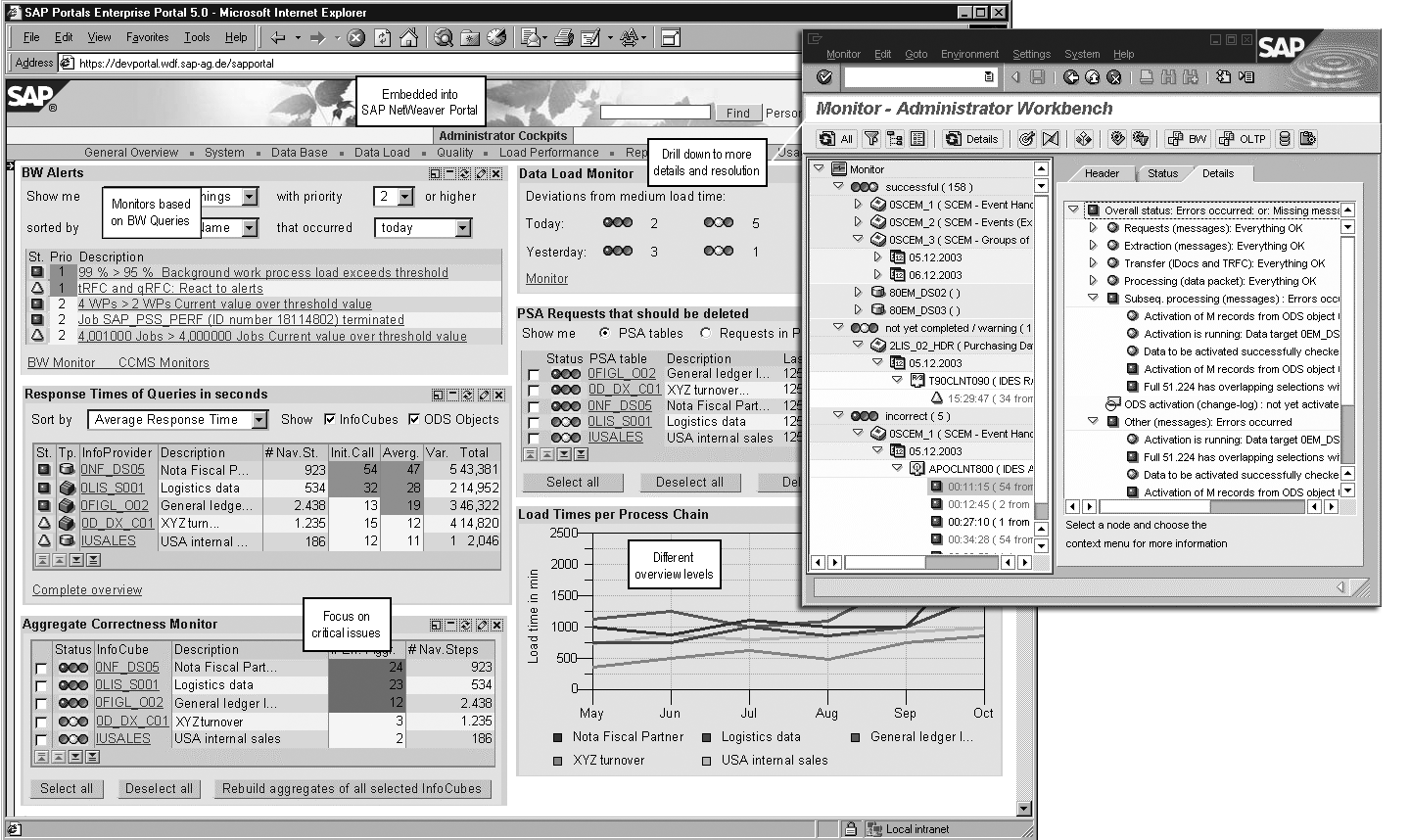The image size is (1410, 840).
Task: Toggle the ODS Objects checkbox
Action: [414, 419]
